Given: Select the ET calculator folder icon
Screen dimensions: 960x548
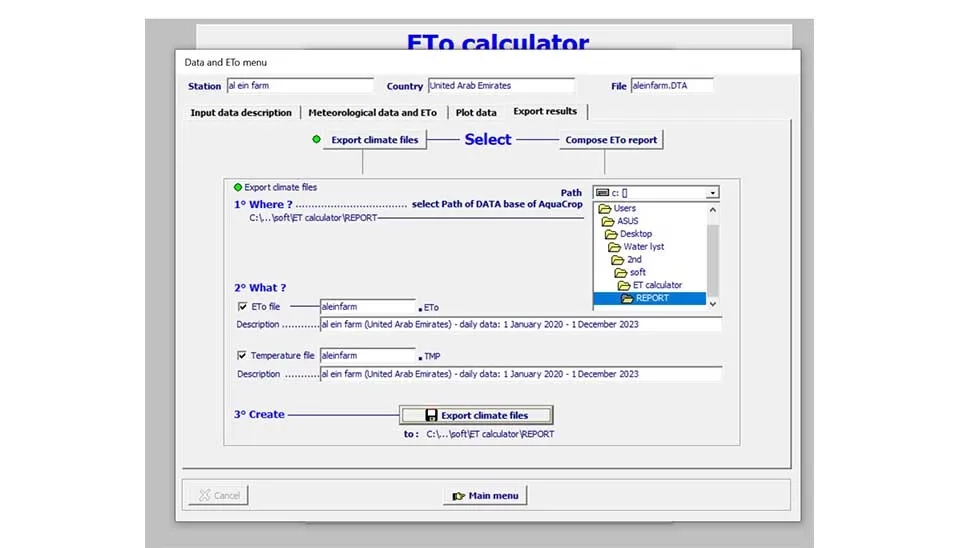Looking at the screenshot, I should click(624, 285).
